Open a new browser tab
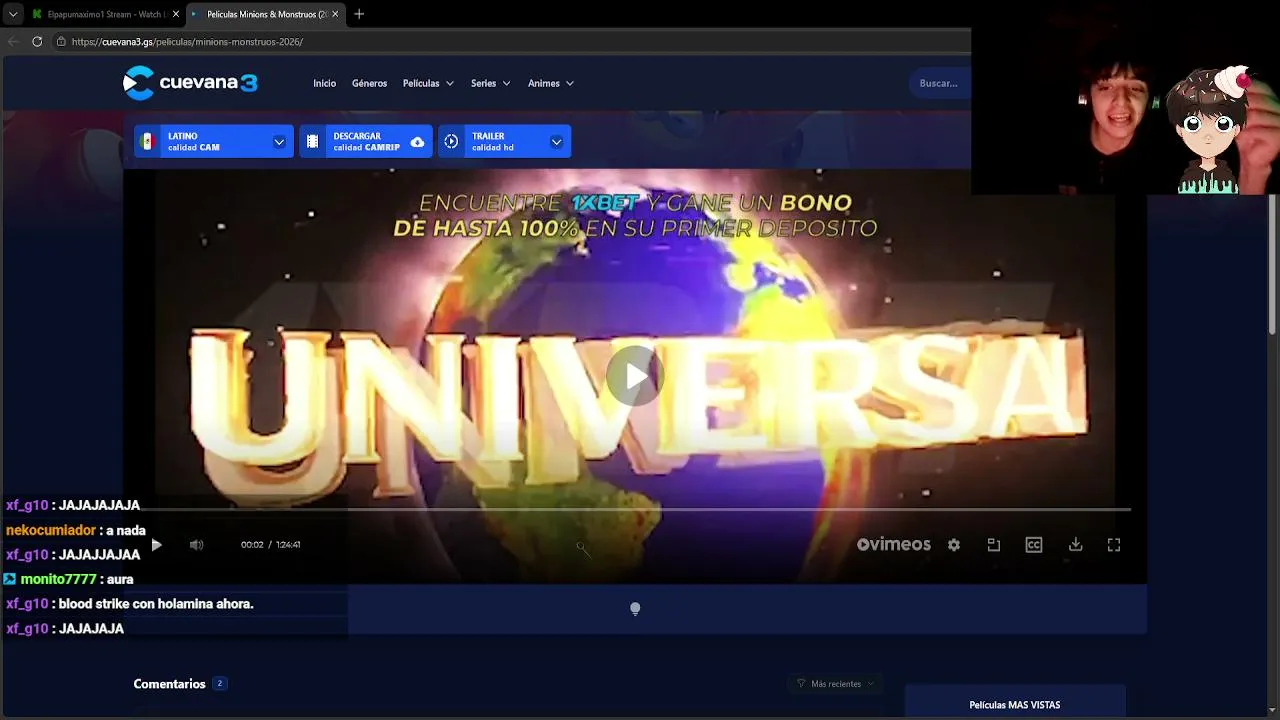 [359, 14]
